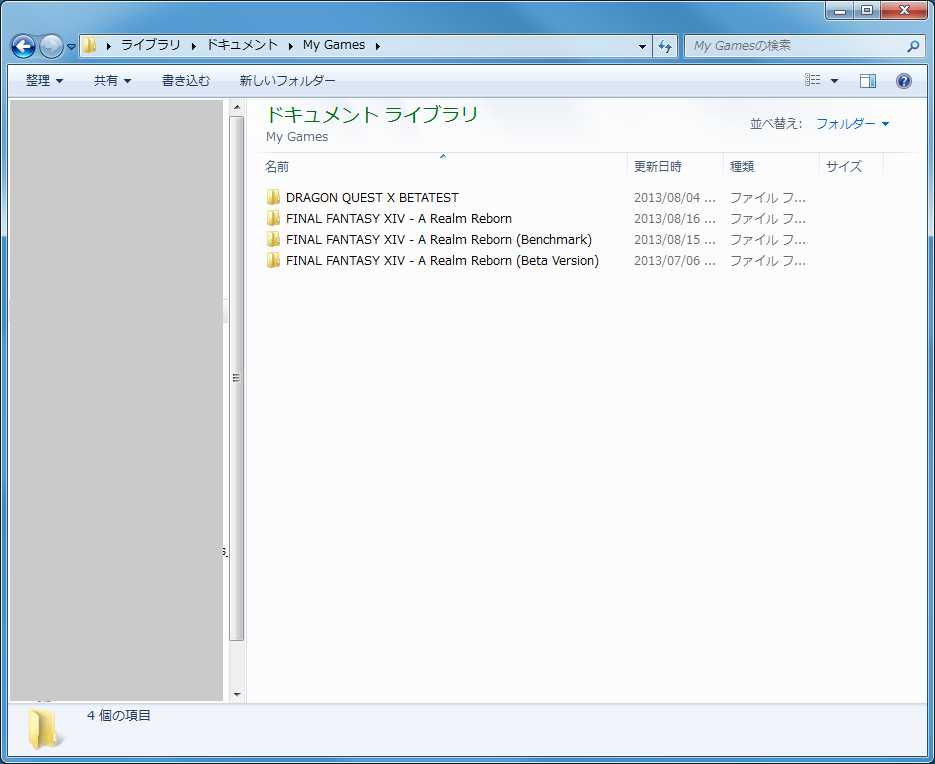
Task: Select the Realm Reborn (Beta Version) name
Action: [442, 261]
